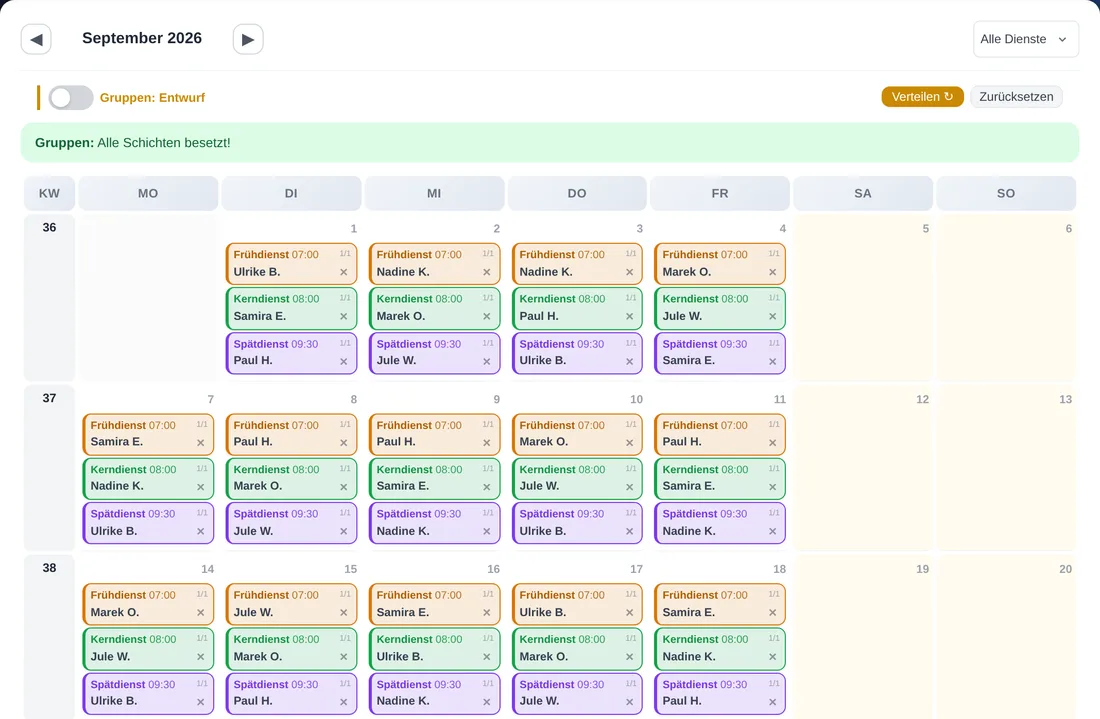
Task: Remove Nadine K. from Spätdienst on September 11
Action: (x=772, y=532)
